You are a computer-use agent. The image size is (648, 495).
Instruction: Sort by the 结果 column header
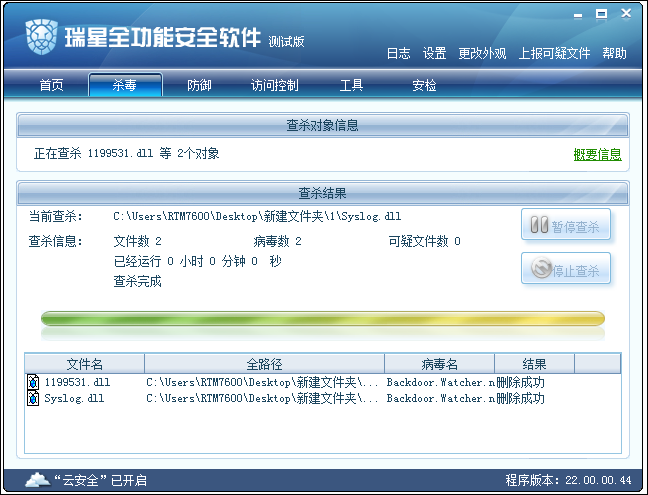click(534, 364)
